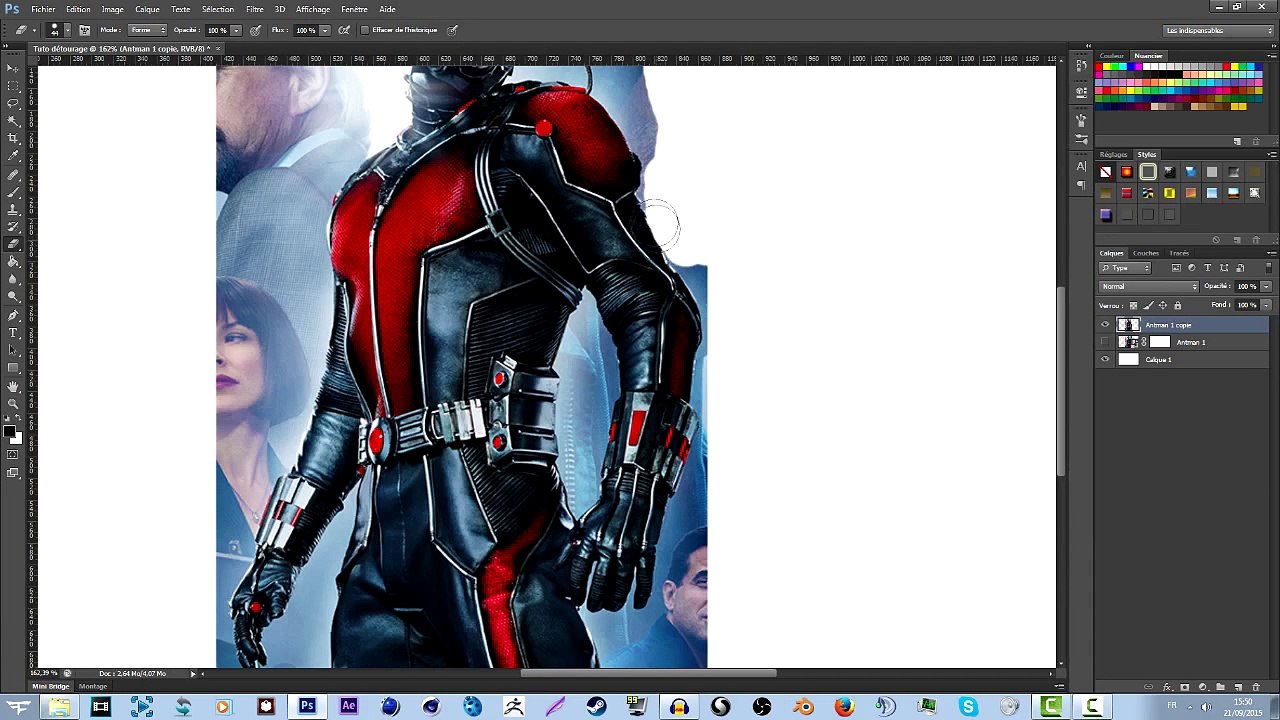Image resolution: width=1280 pixels, height=720 pixels.
Task: Select the Blur tool
Action: tap(13, 280)
